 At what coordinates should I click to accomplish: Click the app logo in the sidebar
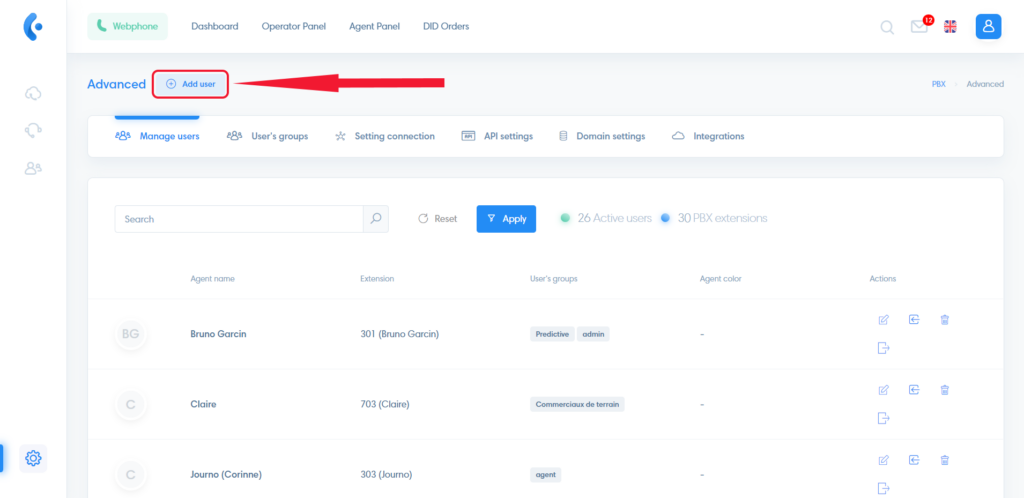click(x=33, y=27)
